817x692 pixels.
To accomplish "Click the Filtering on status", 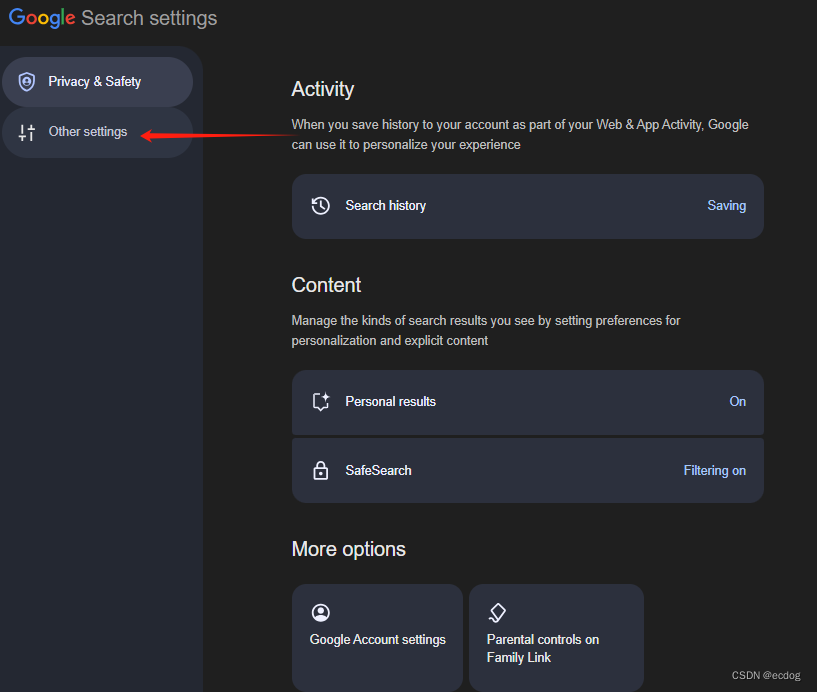I will pyautogui.click(x=714, y=471).
